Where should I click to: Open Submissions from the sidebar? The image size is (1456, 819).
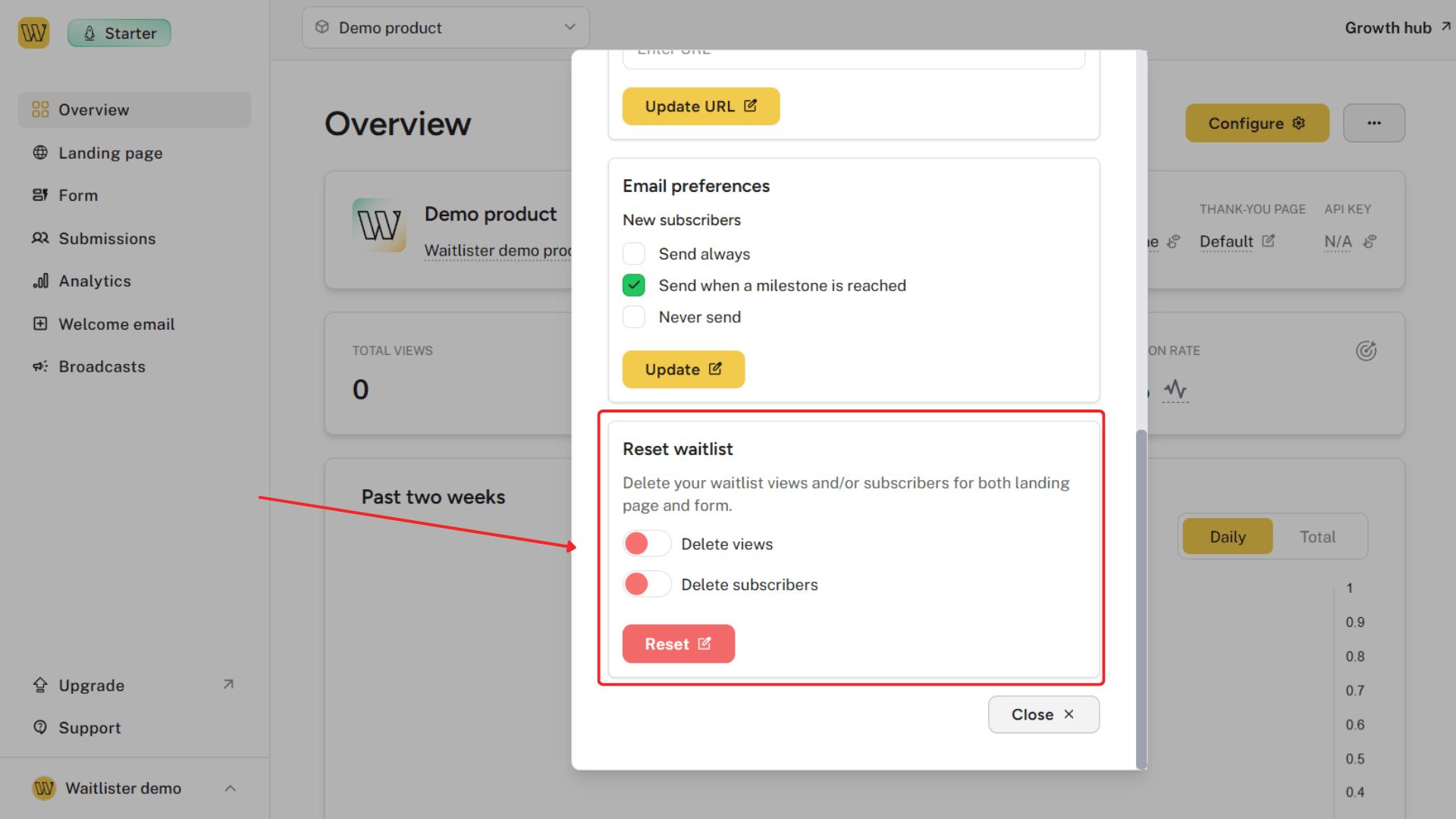coord(134,238)
